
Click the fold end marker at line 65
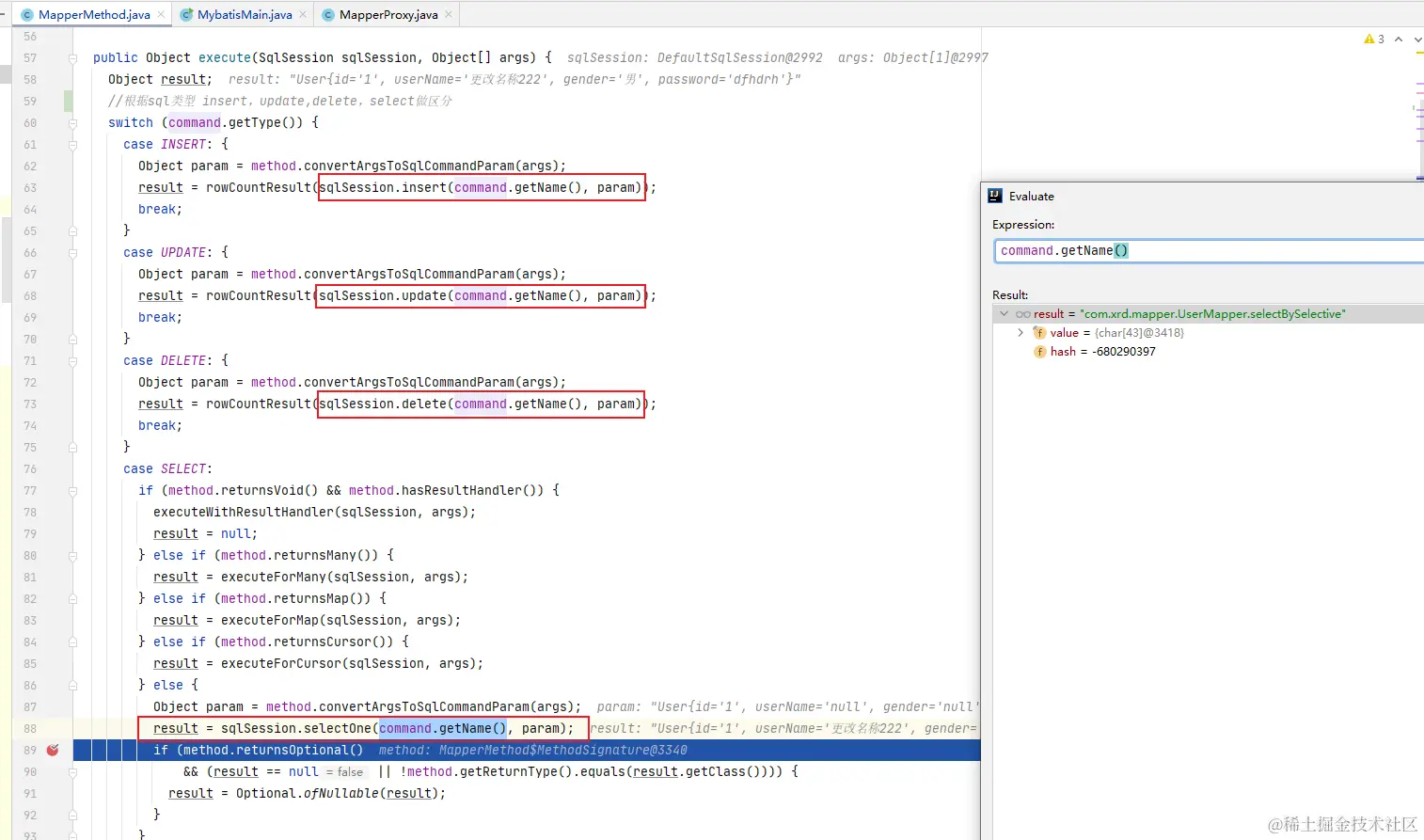[72, 230]
